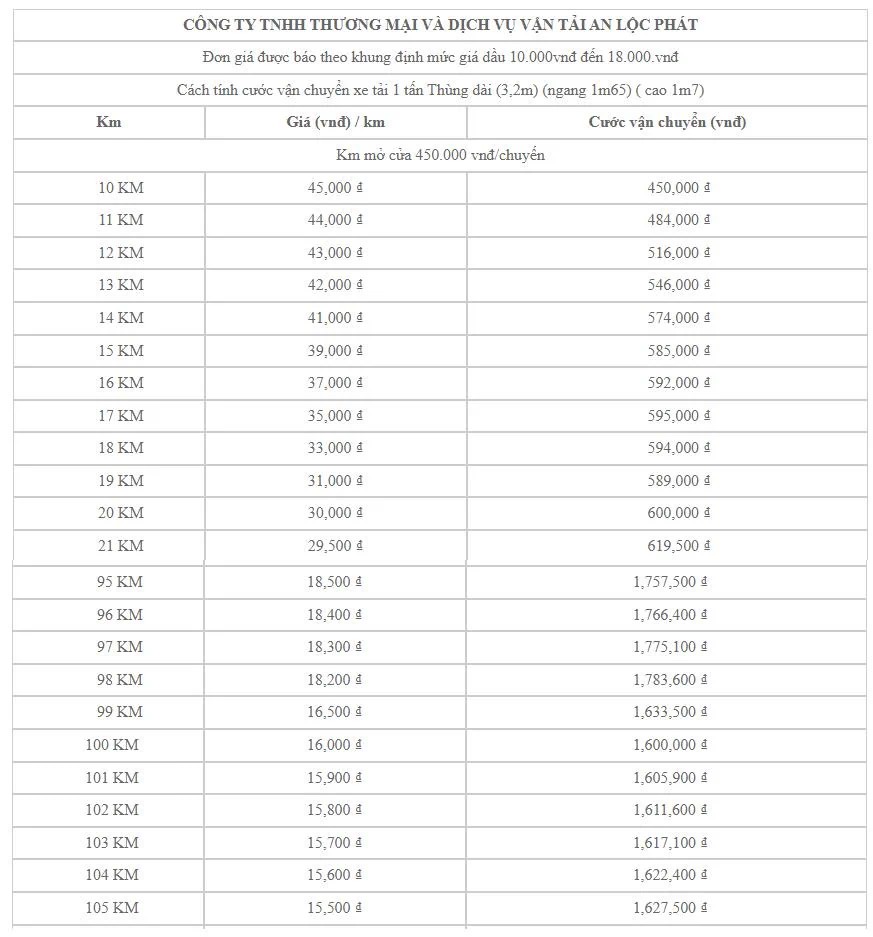Click the fuel price range note row
The image size is (873, 937).
[440, 57]
